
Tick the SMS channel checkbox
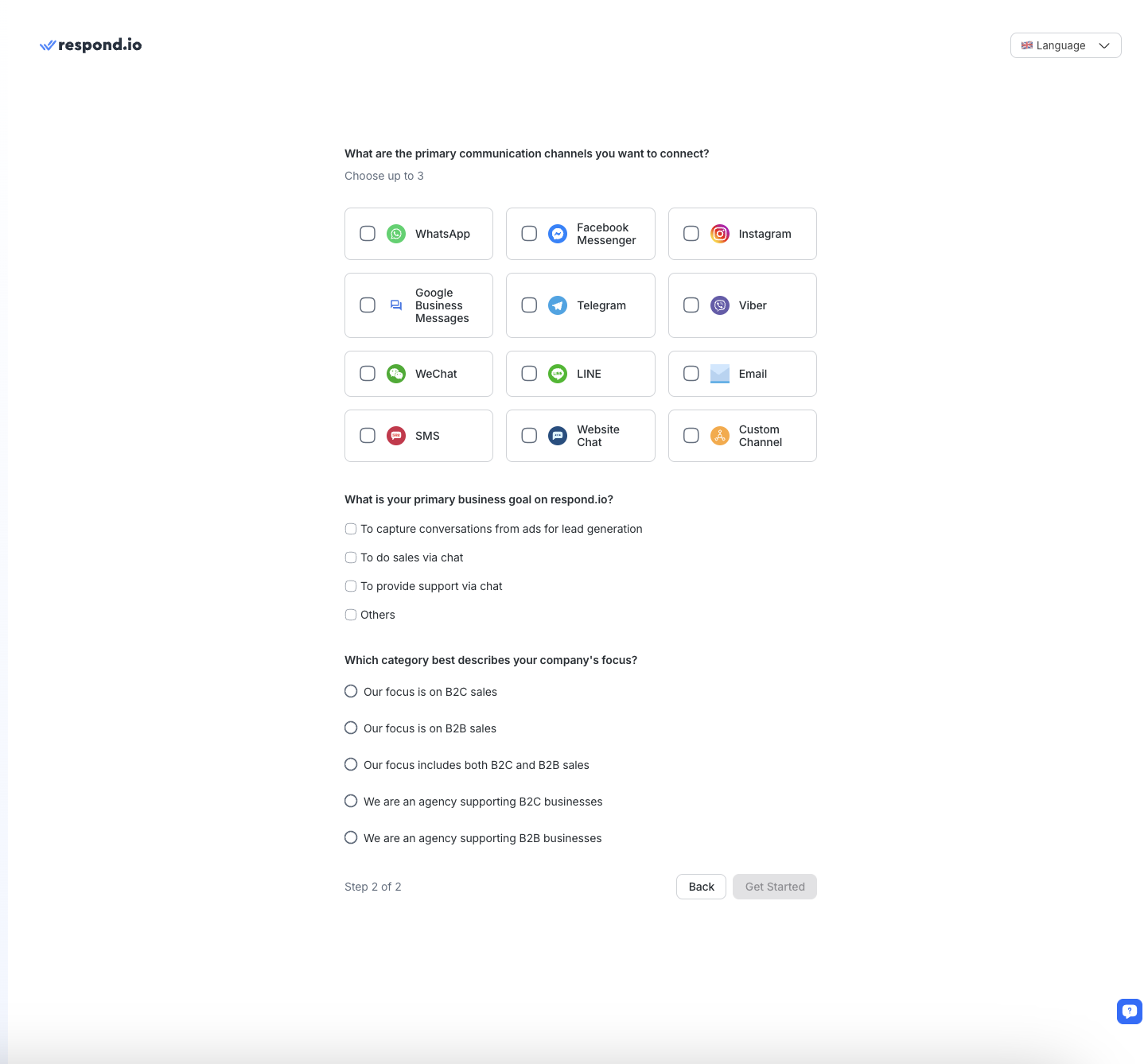pyautogui.click(x=368, y=436)
